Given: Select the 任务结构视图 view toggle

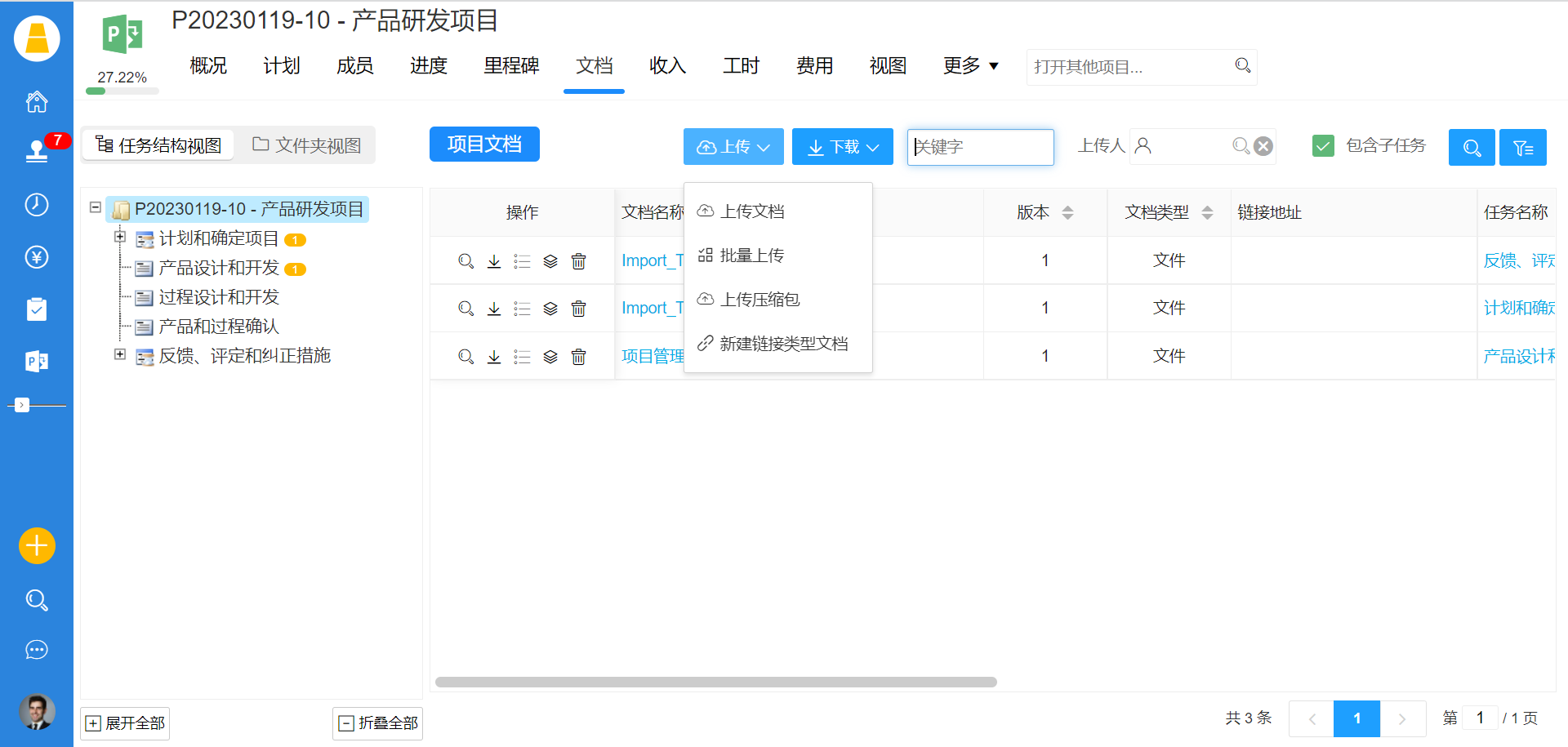Looking at the screenshot, I should click(158, 145).
